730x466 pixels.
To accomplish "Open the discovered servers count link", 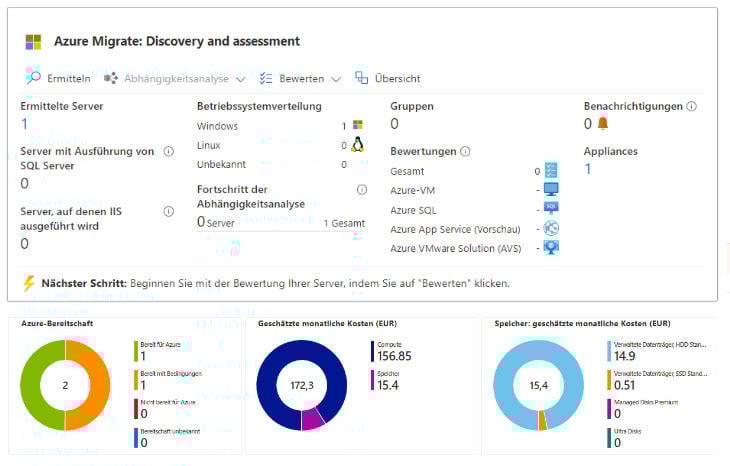I will (25, 124).
